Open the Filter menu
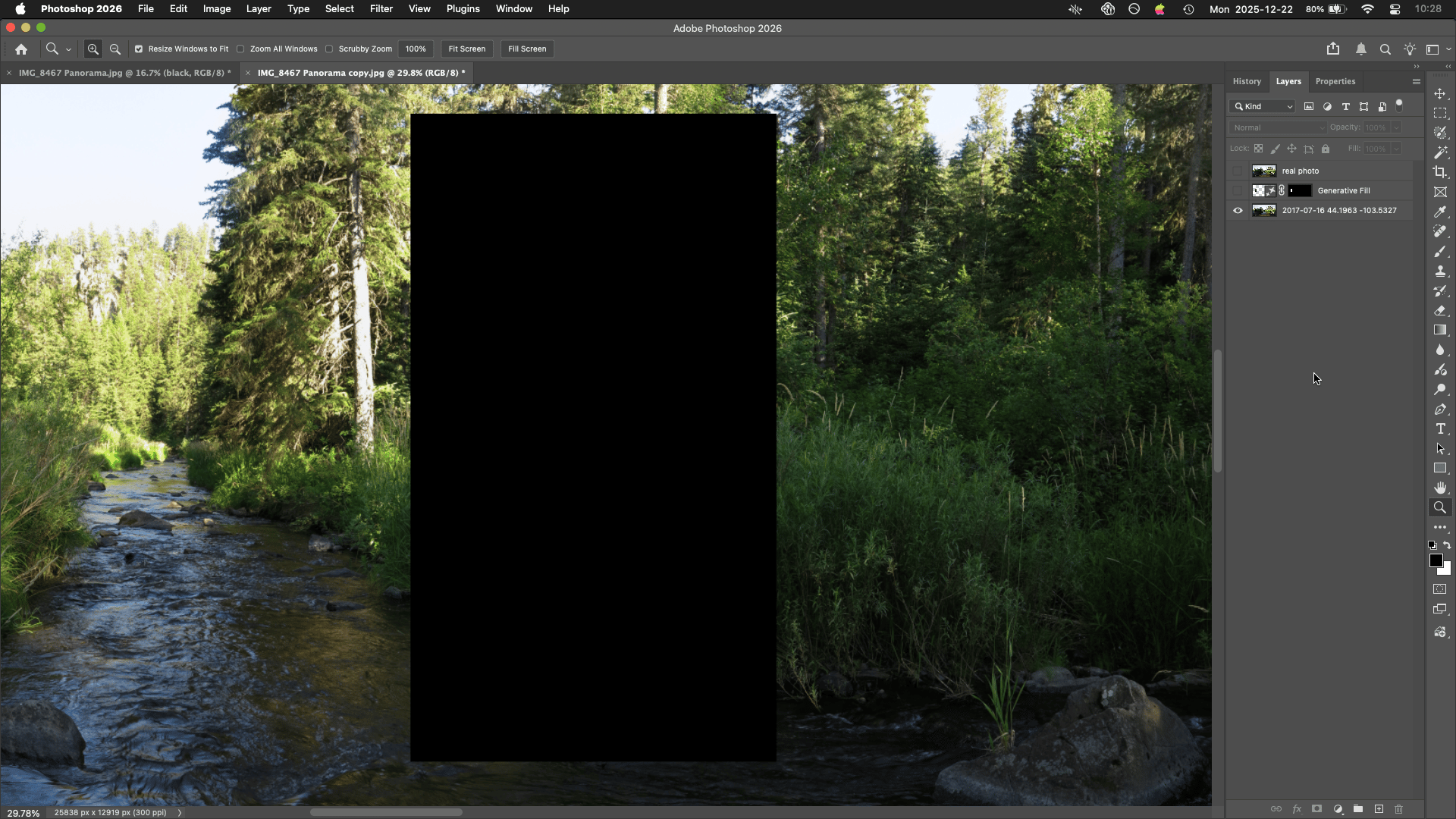 (381, 9)
